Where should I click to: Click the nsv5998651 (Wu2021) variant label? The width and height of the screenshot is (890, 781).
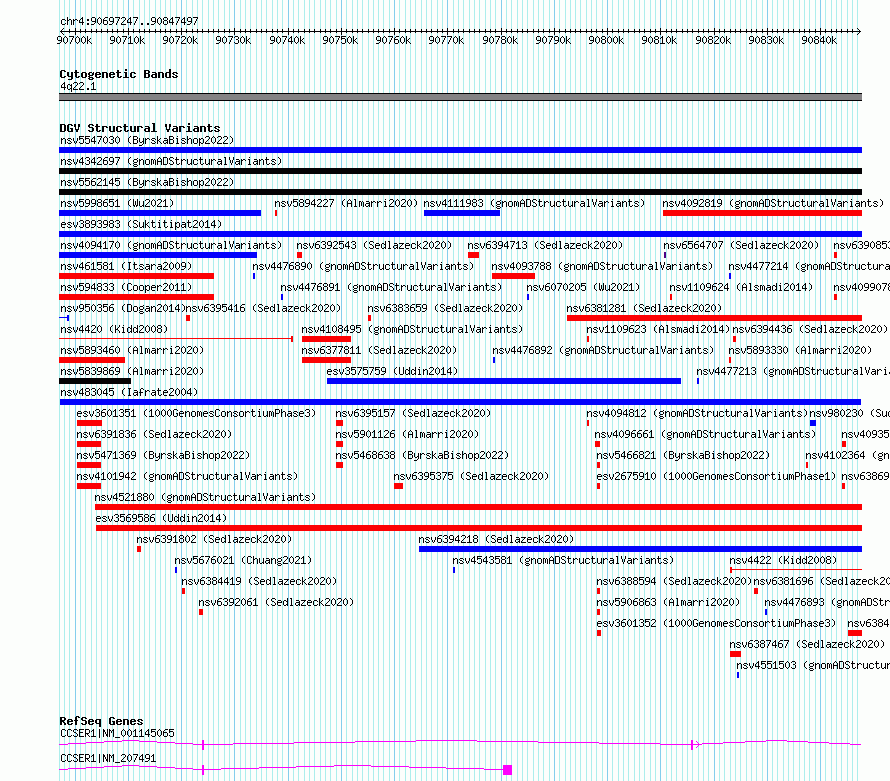coord(117,203)
